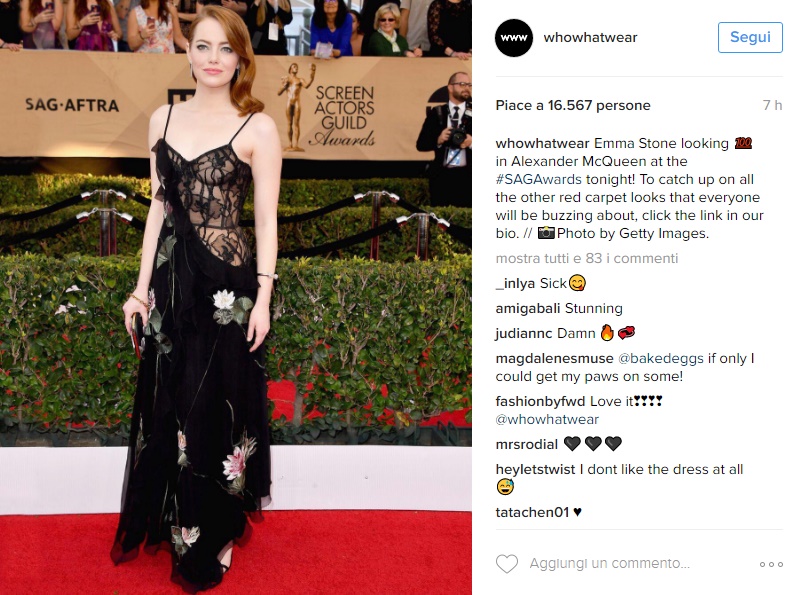Click the @bakedeggs mention
This screenshot has height=595, width=787.
point(661,359)
